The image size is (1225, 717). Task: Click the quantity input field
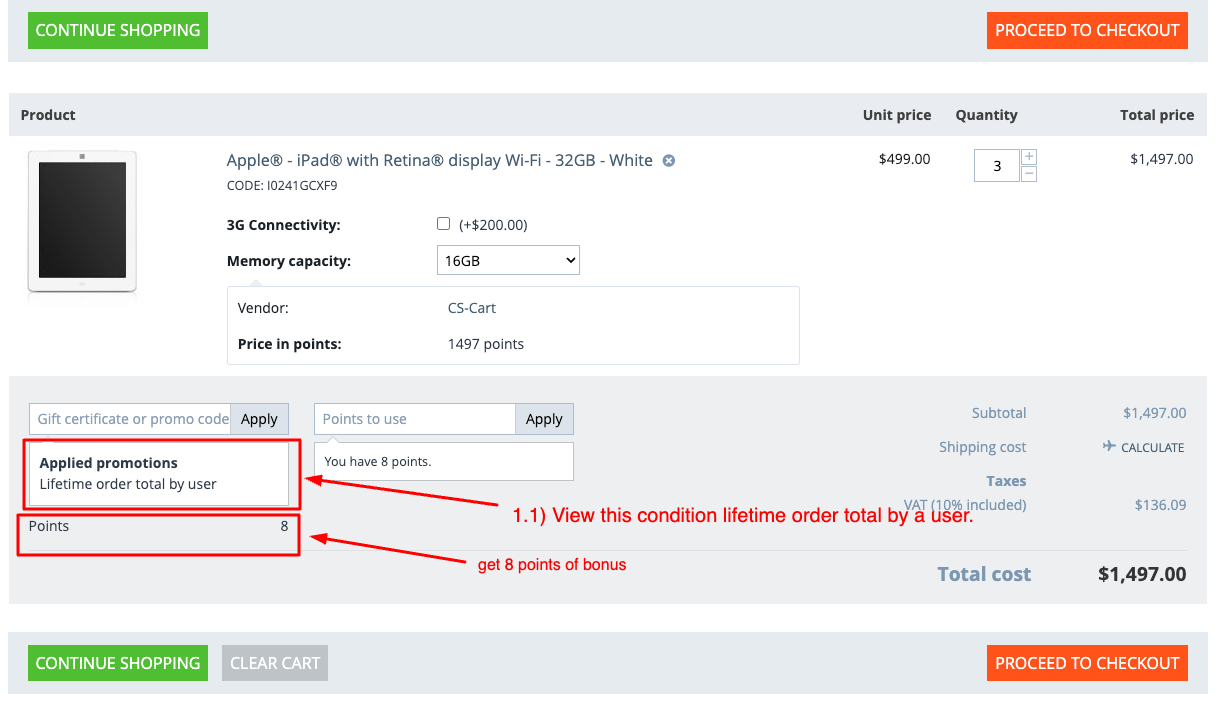pyautogui.click(x=997, y=166)
